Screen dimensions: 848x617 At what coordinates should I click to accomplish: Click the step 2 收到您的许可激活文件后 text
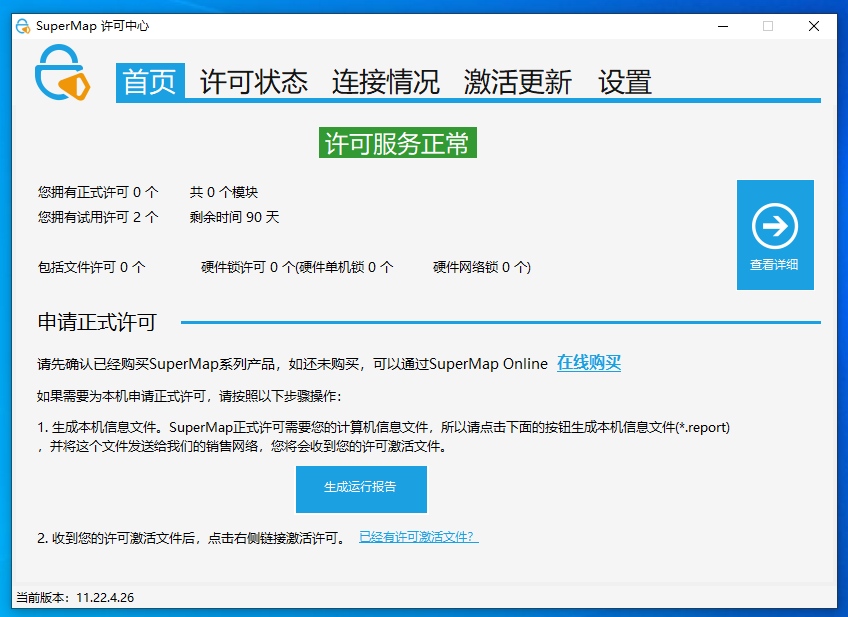tap(193, 538)
